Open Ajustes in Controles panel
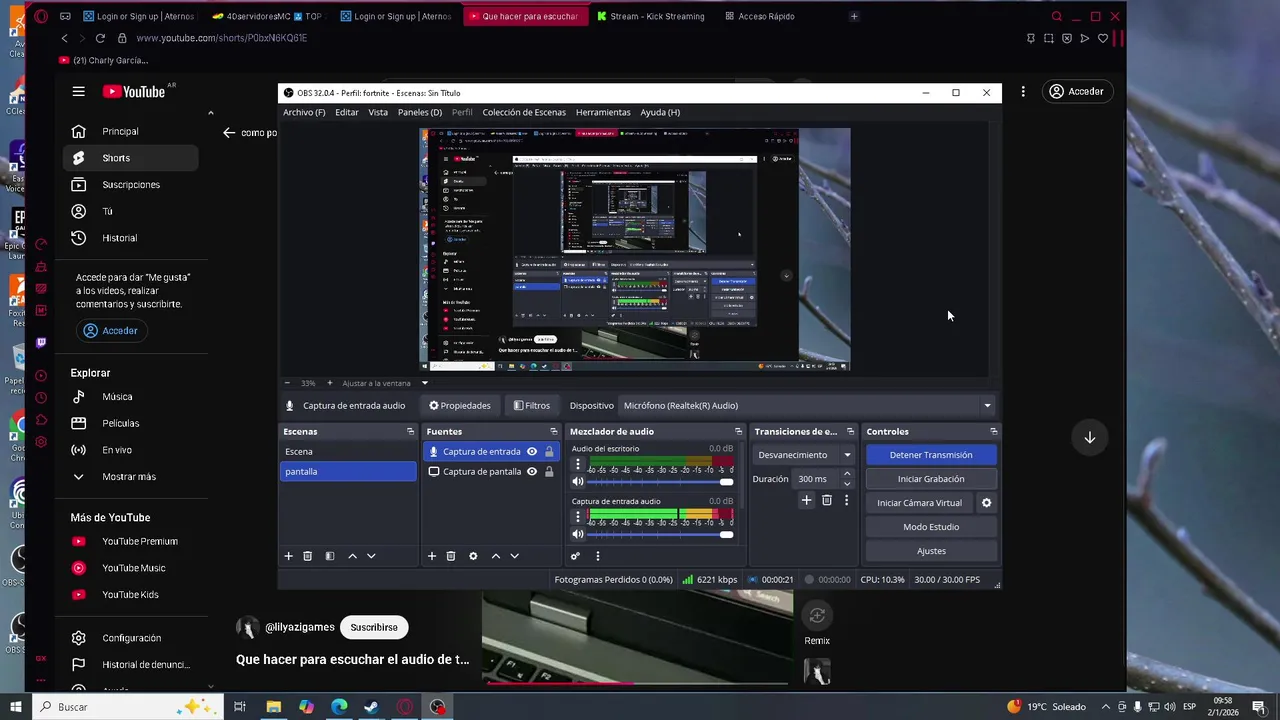Viewport: 1280px width, 720px height. click(931, 551)
